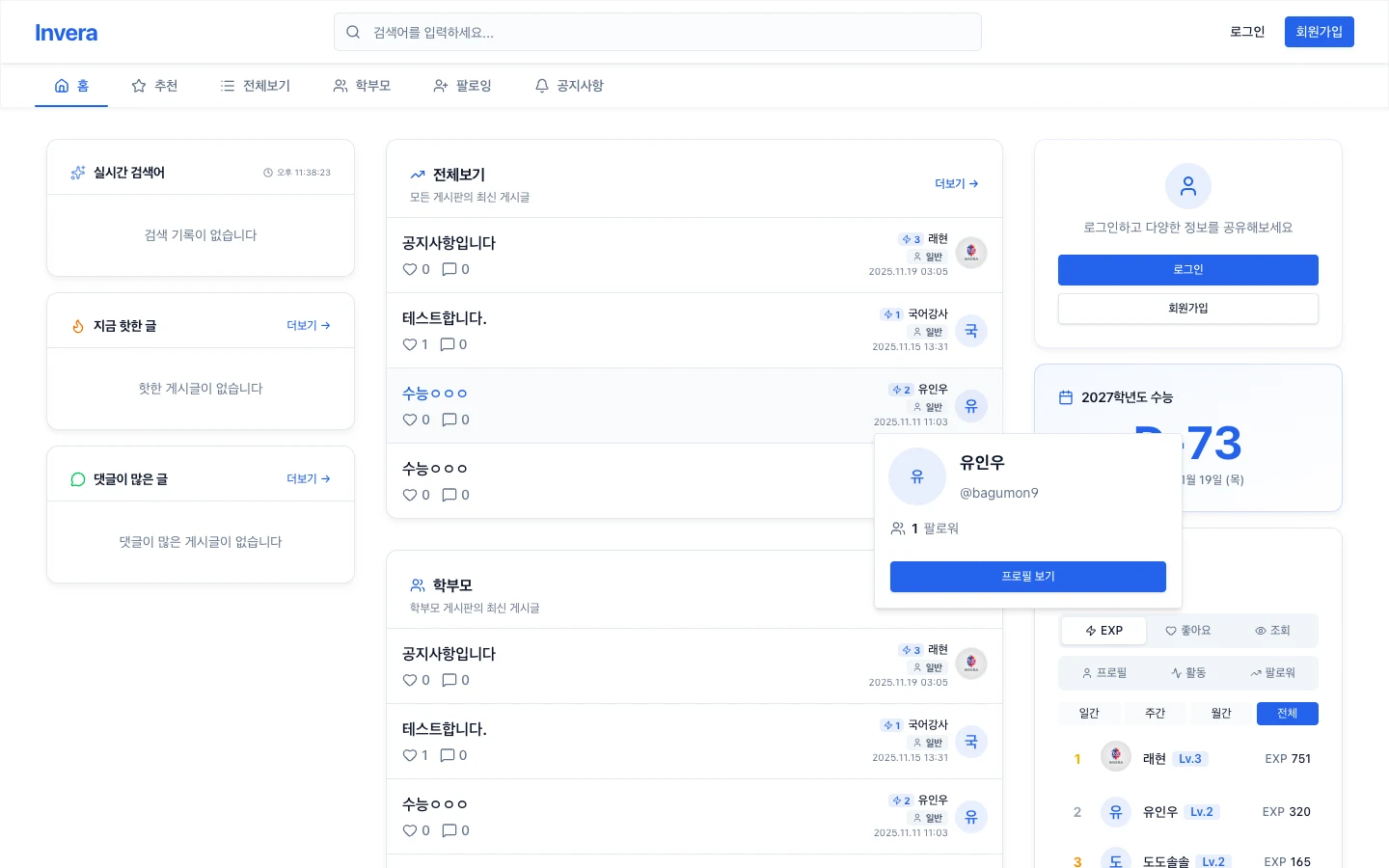Select the 조회 ranking tab

[x=1272, y=631]
